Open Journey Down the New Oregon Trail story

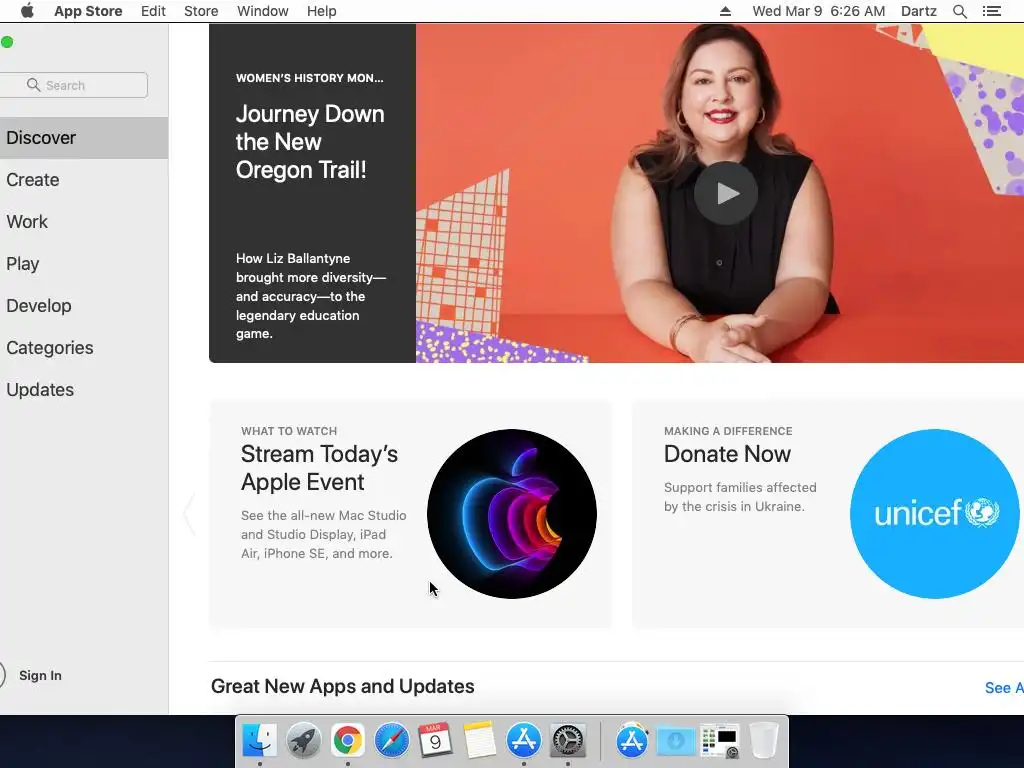tap(310, 142)
